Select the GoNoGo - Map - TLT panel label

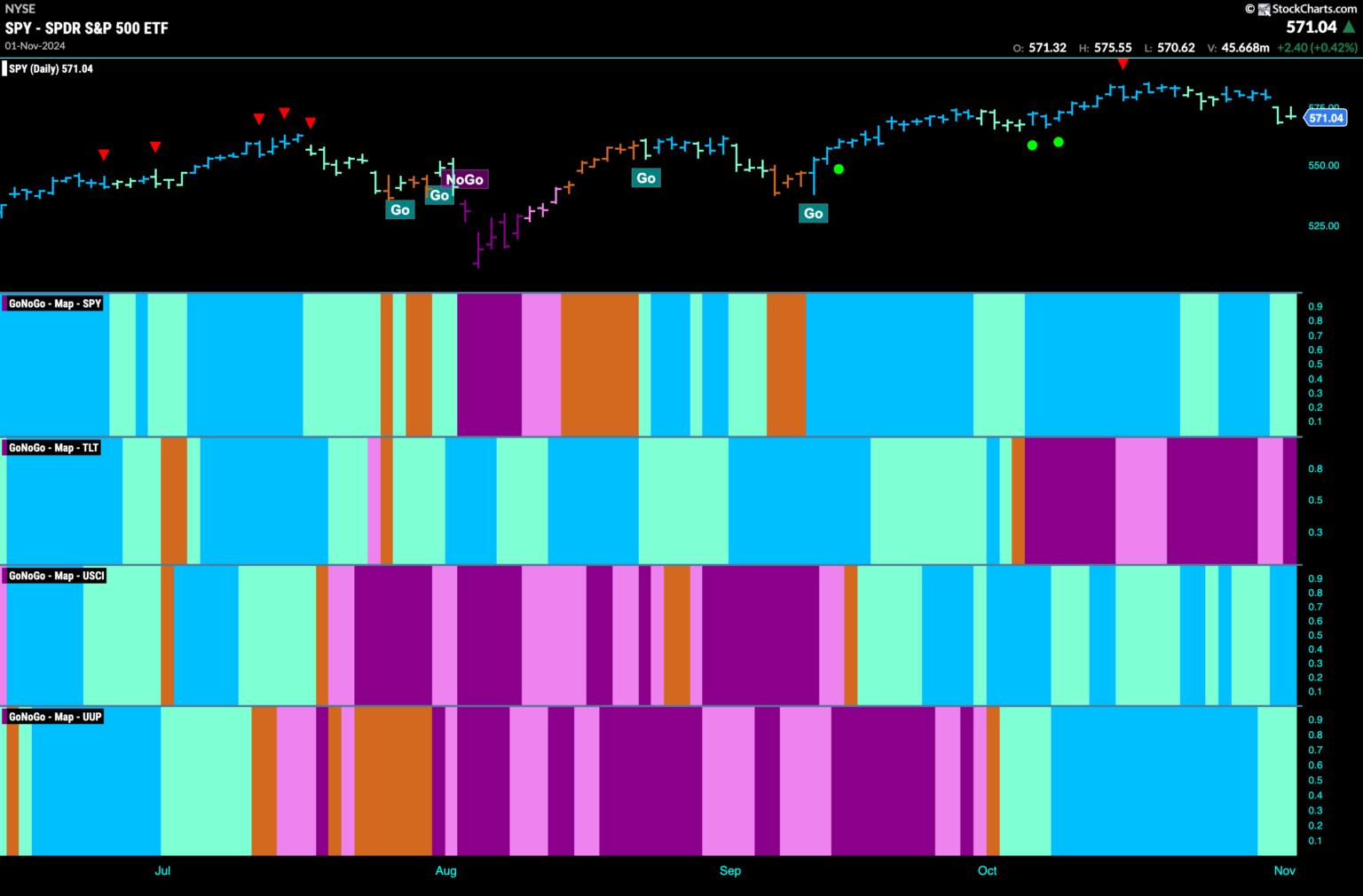(53, 448)
